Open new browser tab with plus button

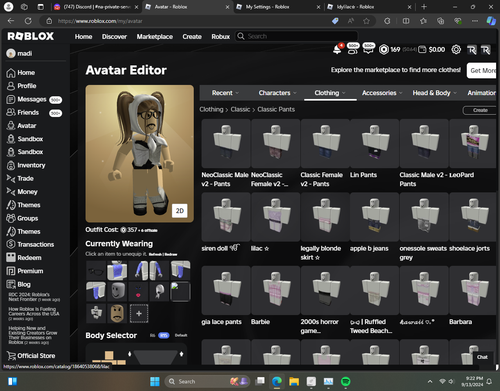point(424,7)
